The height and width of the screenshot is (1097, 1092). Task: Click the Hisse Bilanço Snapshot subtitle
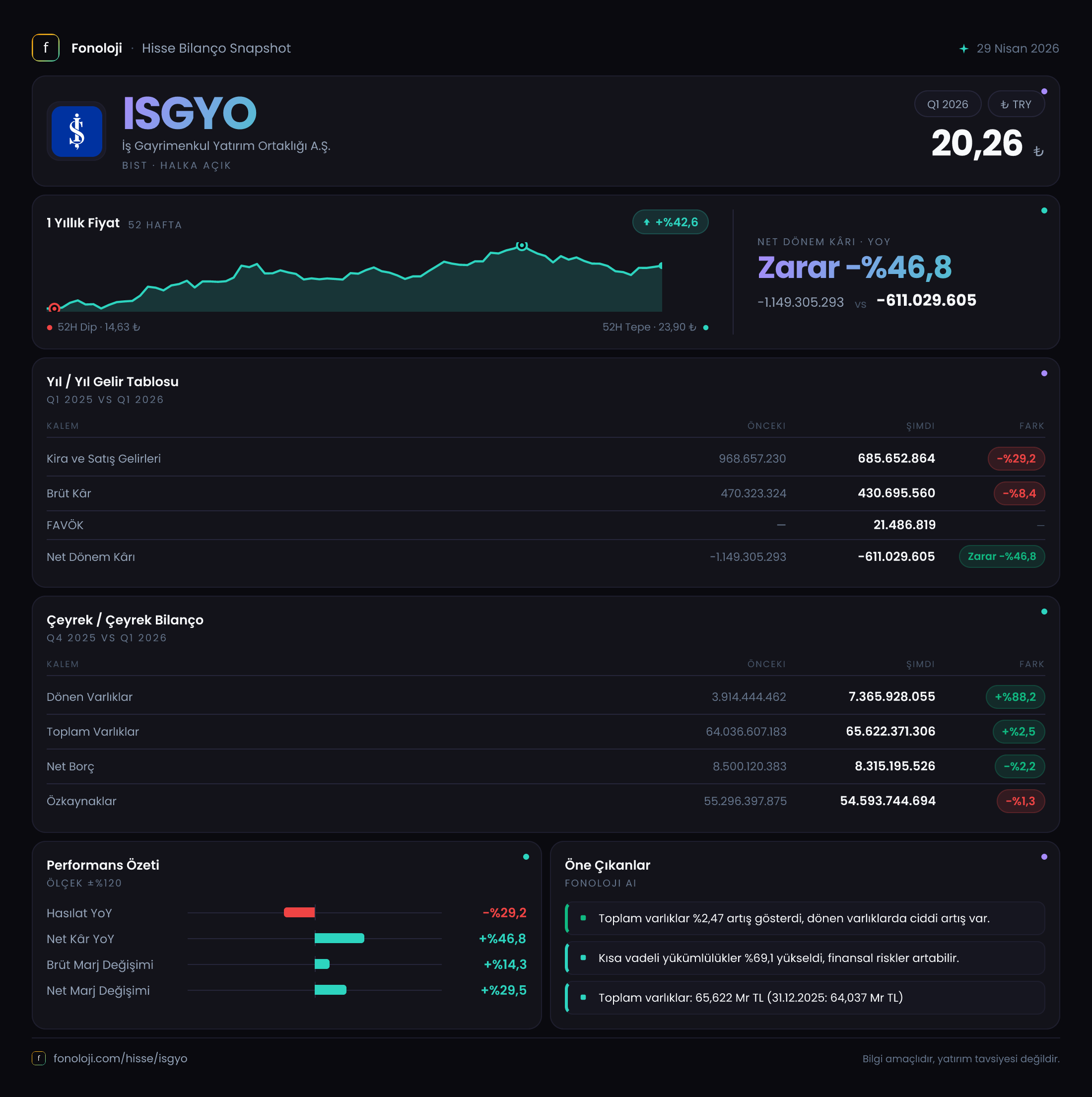(216, 48)
